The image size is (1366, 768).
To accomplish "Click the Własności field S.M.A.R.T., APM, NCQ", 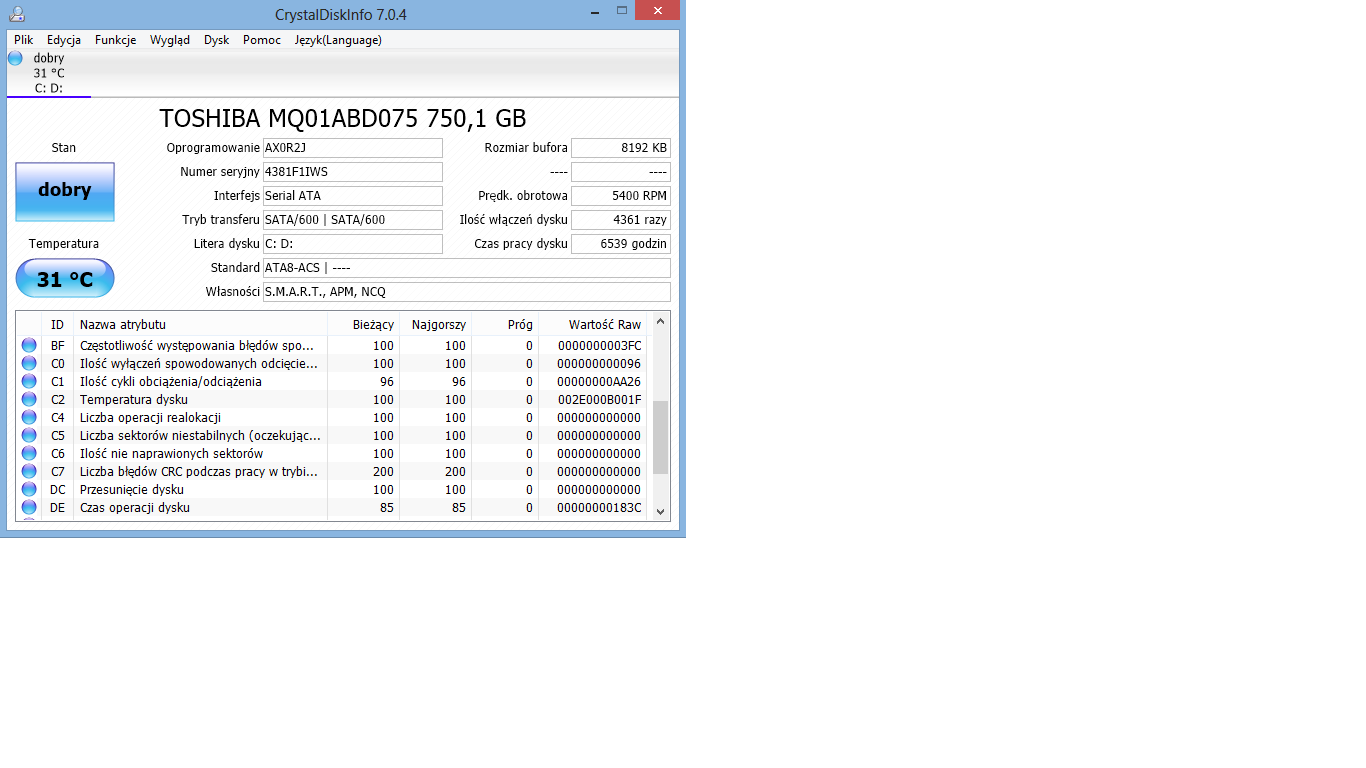I will click(x=466, y=292).
